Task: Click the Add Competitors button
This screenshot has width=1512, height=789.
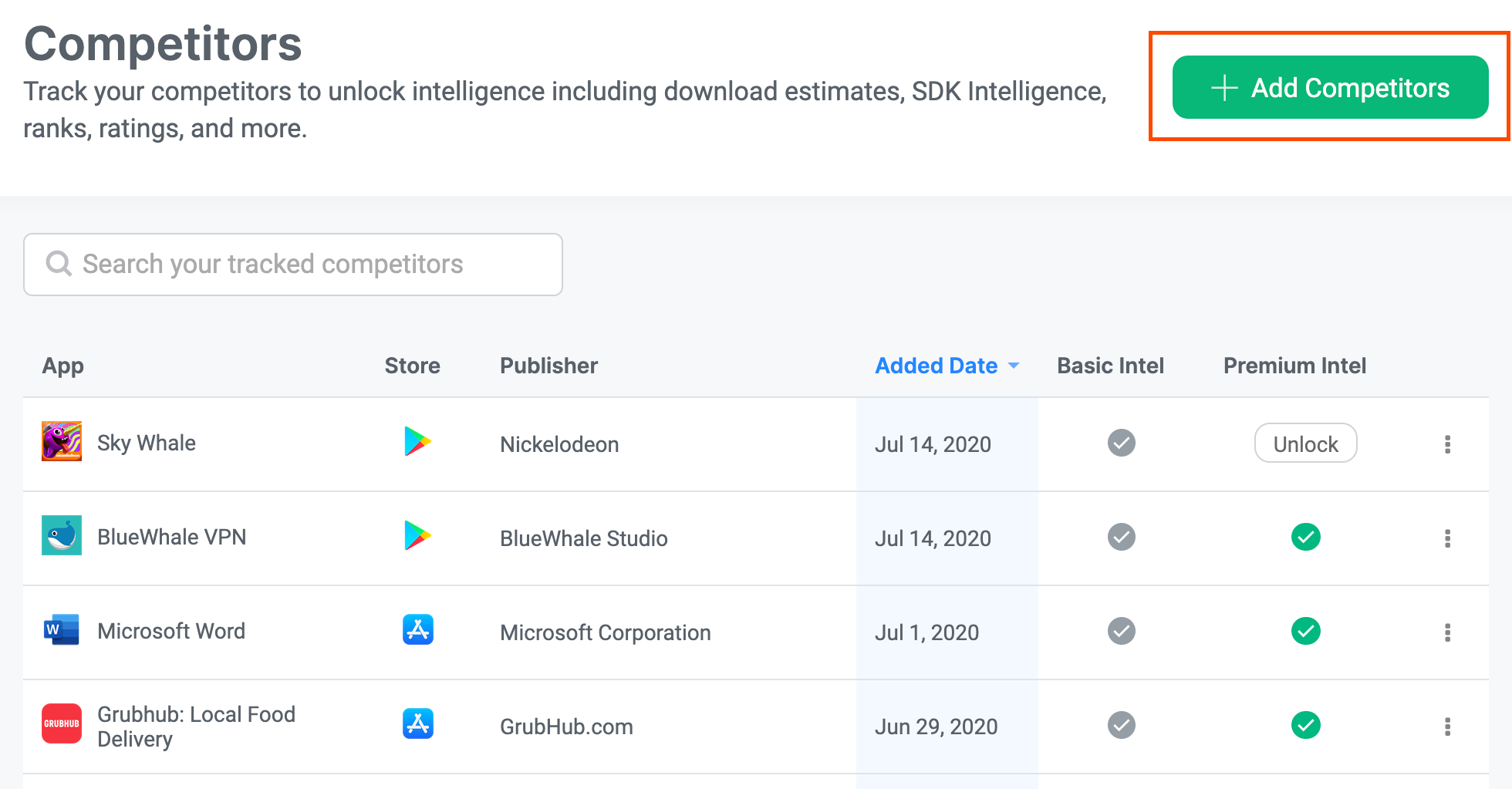Action: tap(1330, 87)
